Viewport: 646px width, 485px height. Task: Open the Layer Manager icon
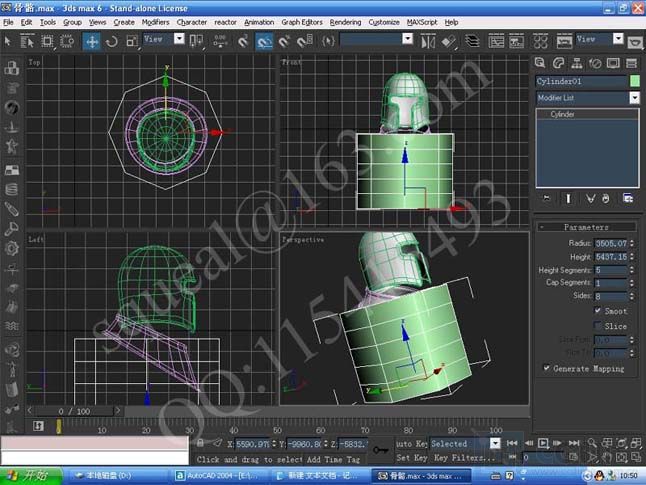472,41
